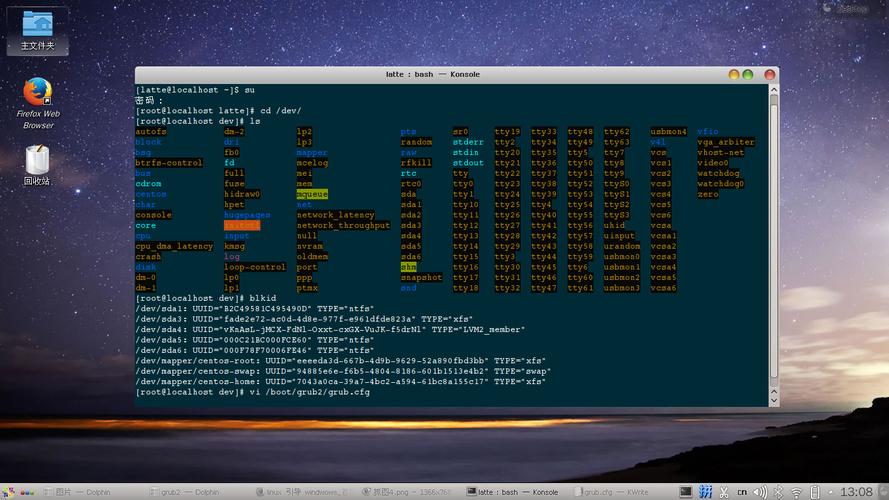The image size is (889, 500).
Task: Click 'btrfs-control' in the ls output
Action: (169, 163)
